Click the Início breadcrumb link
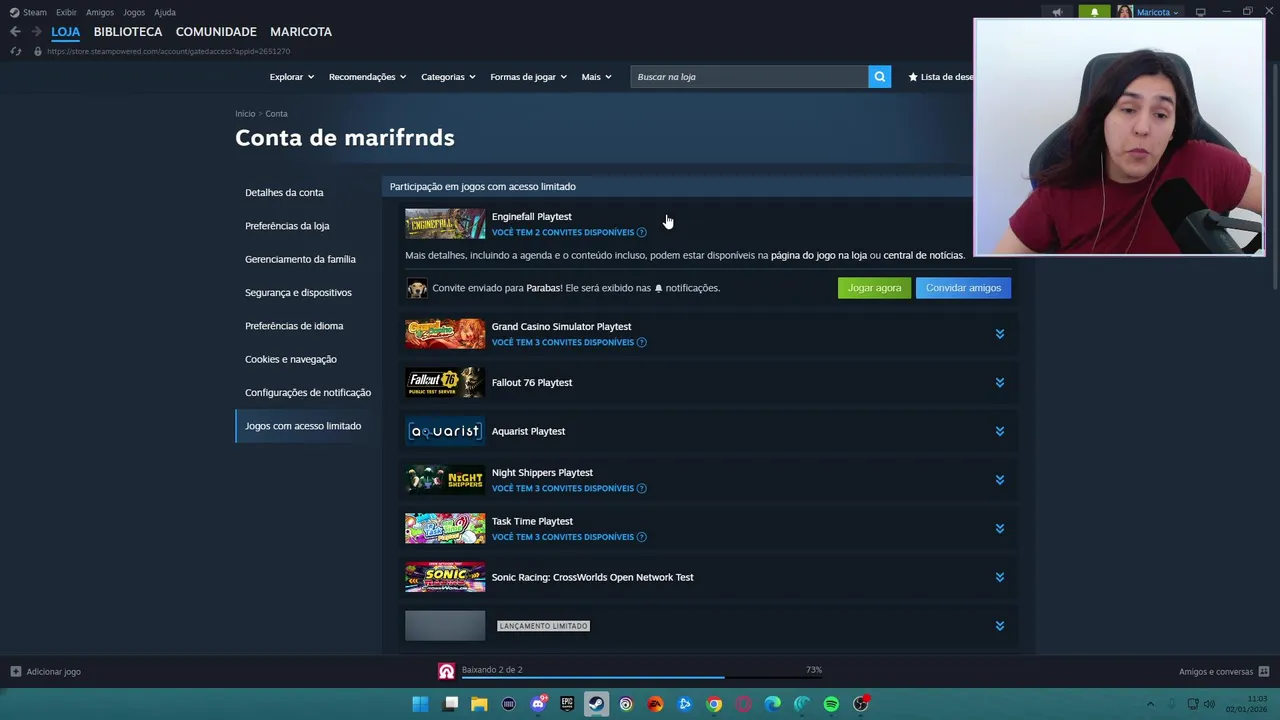Screen dimensions: 1280x720 (x=245, y=114)
